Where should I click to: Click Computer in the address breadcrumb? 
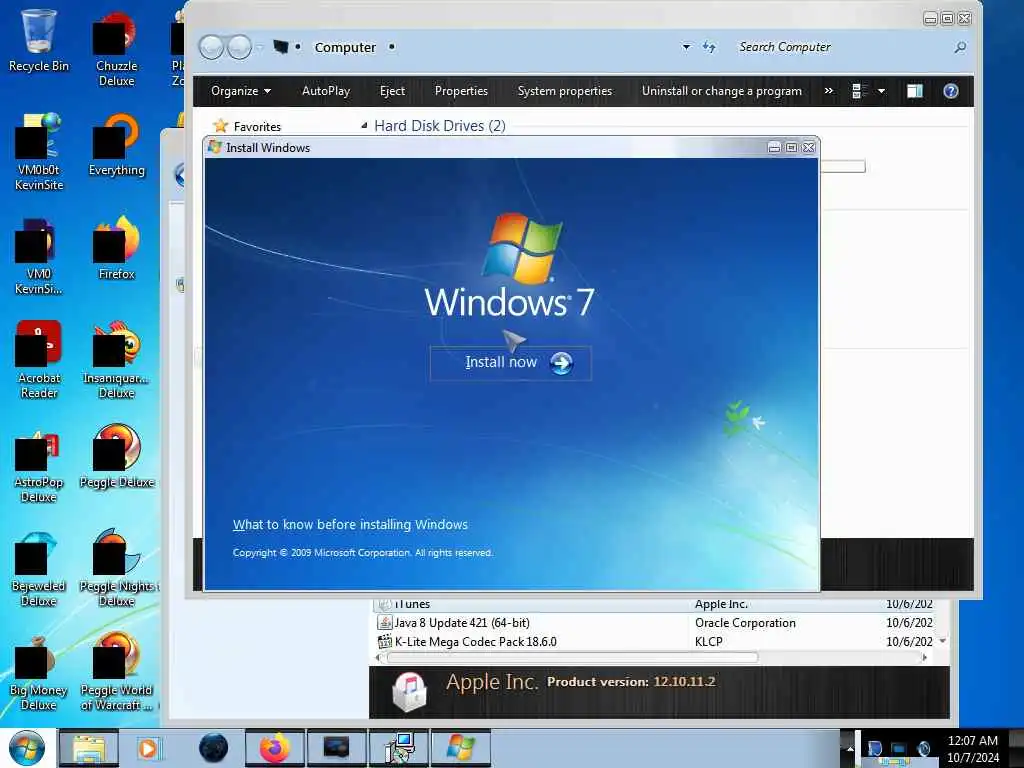345,47
